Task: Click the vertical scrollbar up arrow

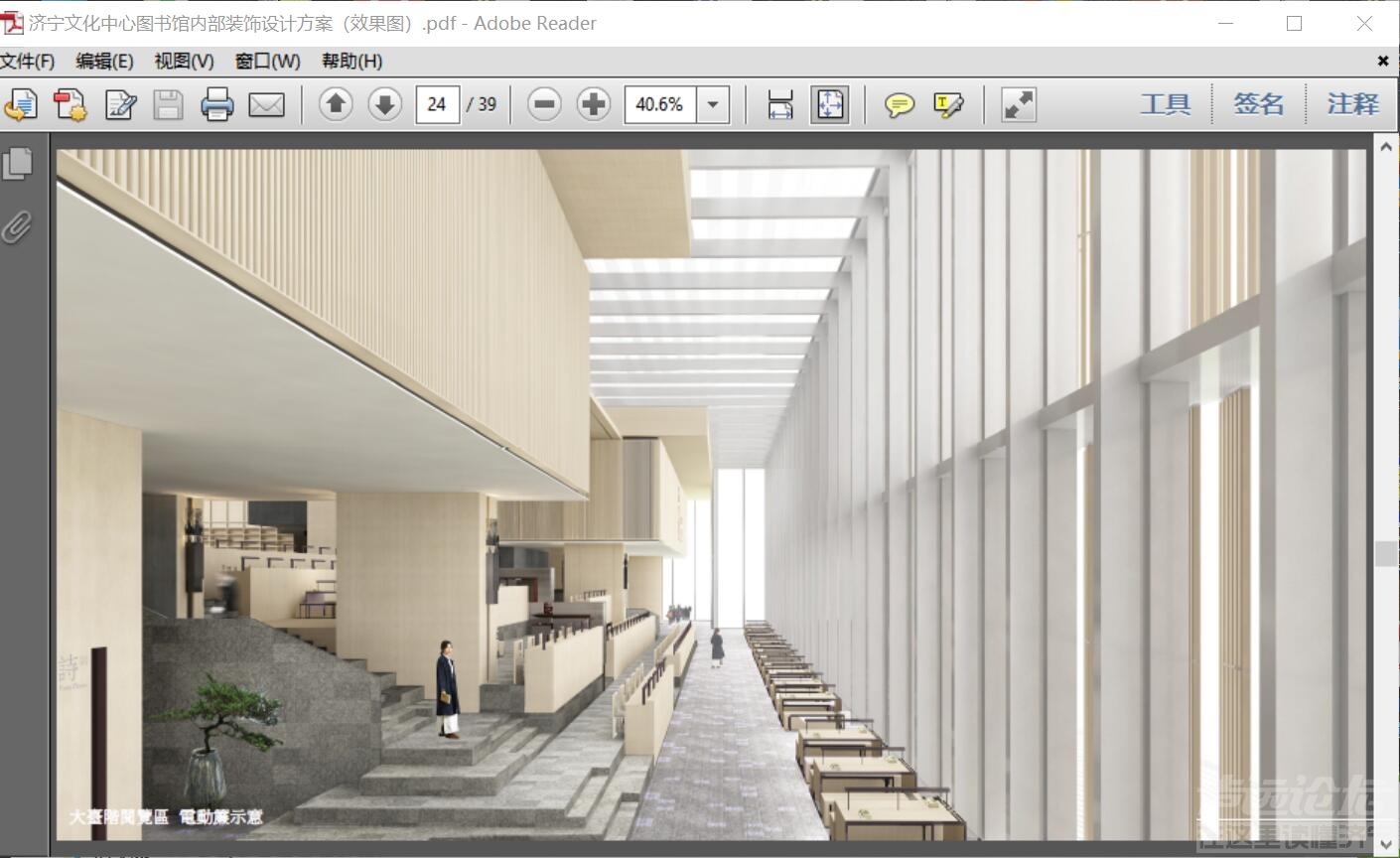Action: 1386,147
